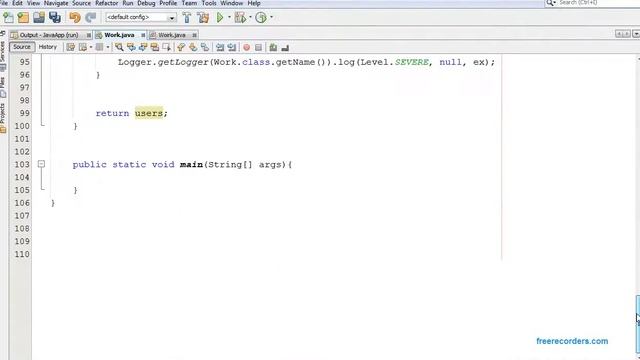Close the Output - JavaApp tab
Screen dimensions: 640x360
(89, 35)
